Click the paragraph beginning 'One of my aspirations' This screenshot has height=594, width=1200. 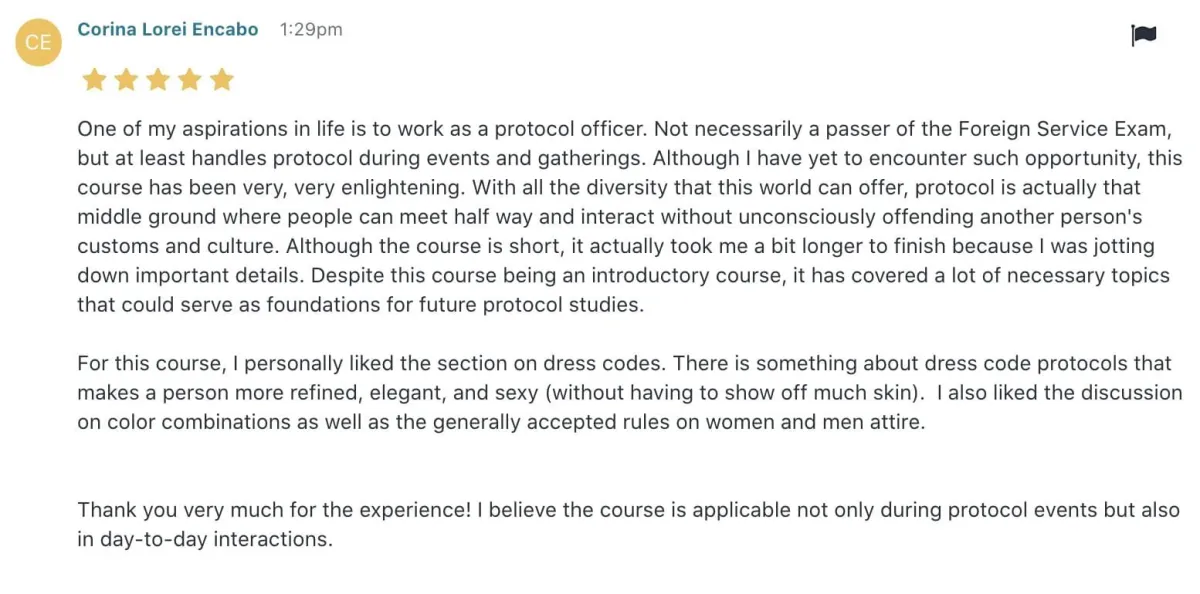coord(630,217)
